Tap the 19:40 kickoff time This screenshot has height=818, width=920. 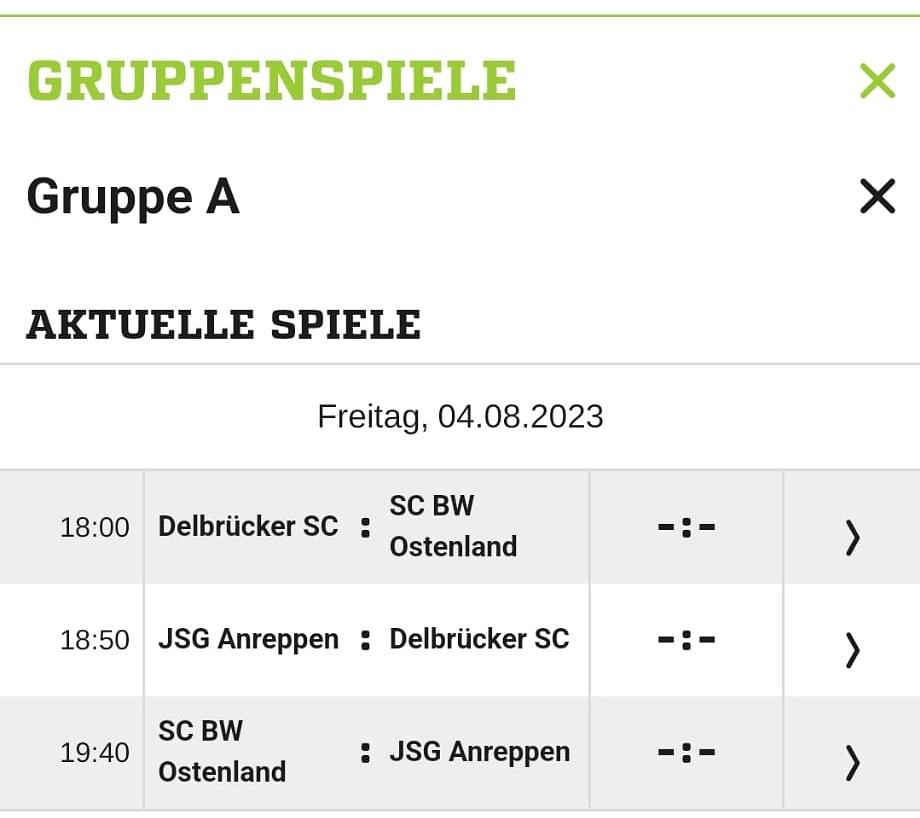coord(95,753)
